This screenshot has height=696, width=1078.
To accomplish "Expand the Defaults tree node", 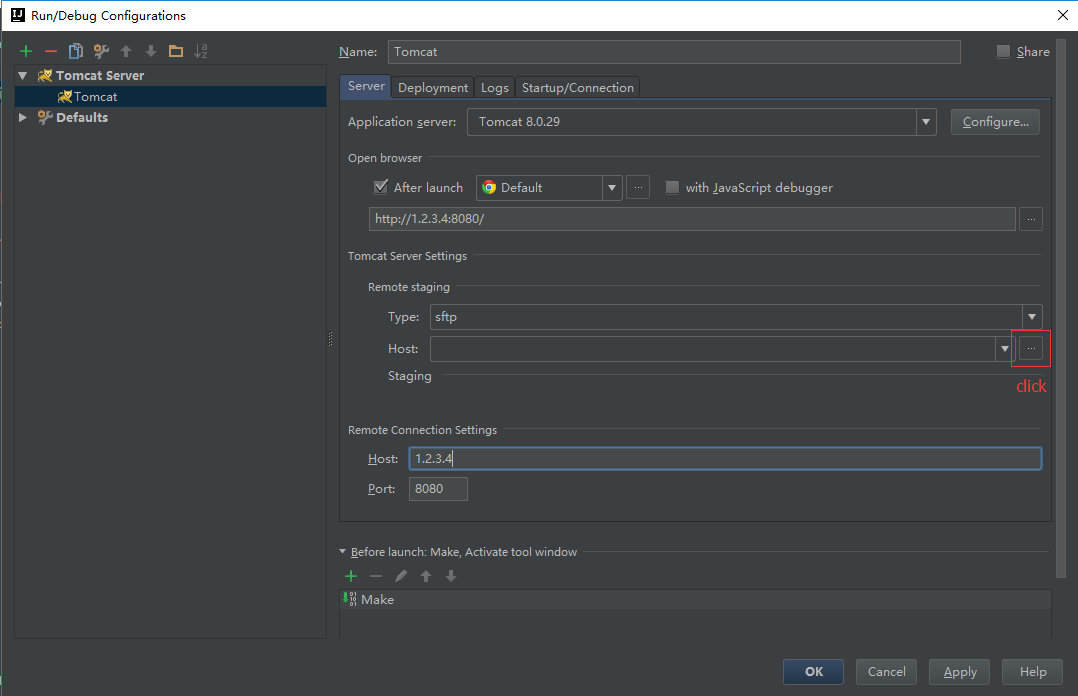I will [x=23, y=117].
